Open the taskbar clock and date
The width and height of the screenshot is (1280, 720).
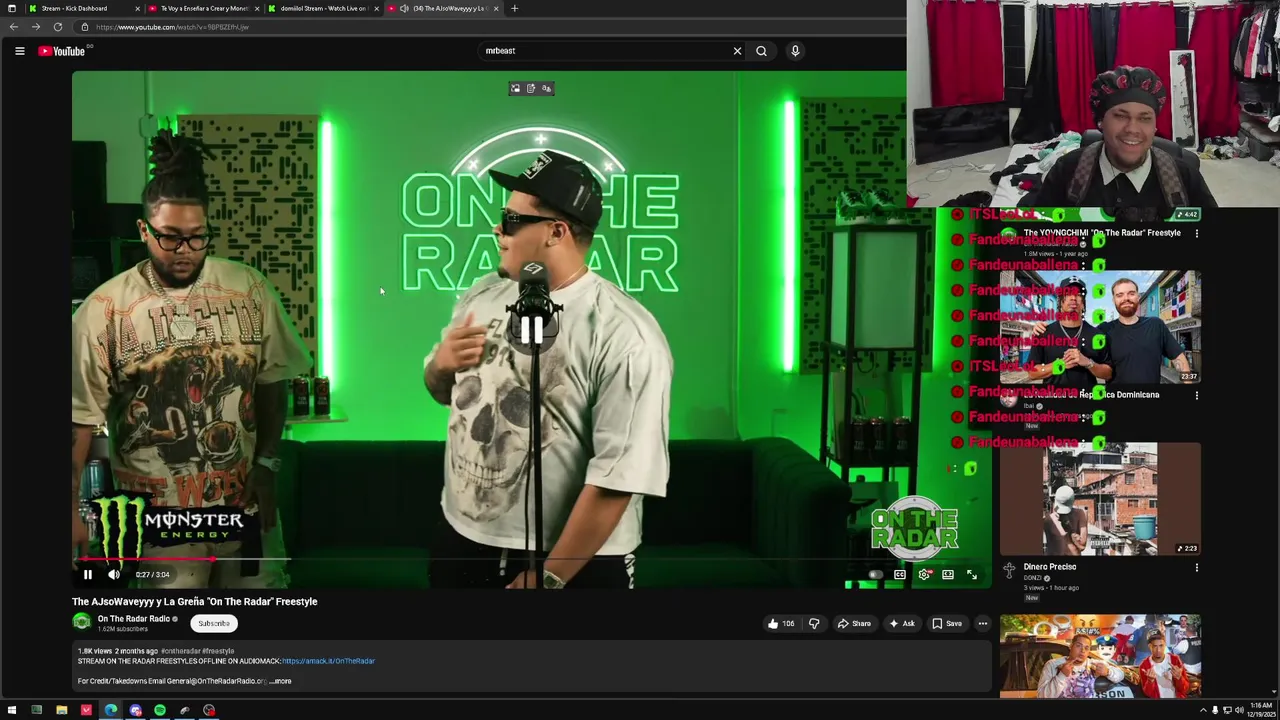point(1260,710)
